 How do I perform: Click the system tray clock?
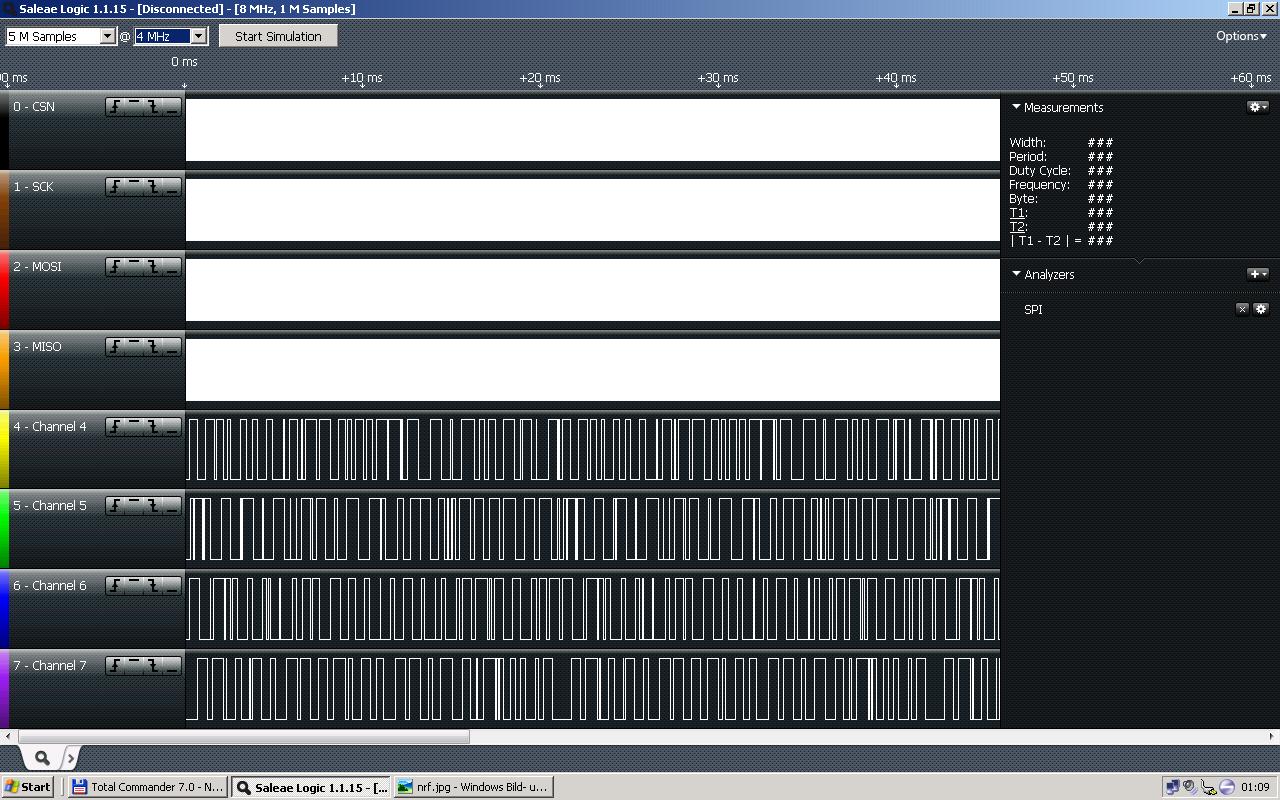[x=1255, y=787]
